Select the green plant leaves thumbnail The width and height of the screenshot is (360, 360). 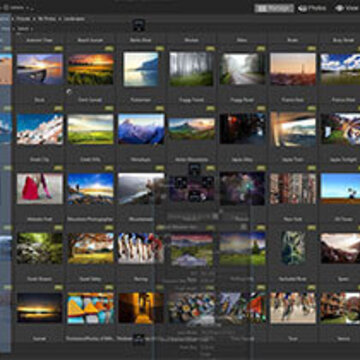pyautogui.click(x=293, y=248)
